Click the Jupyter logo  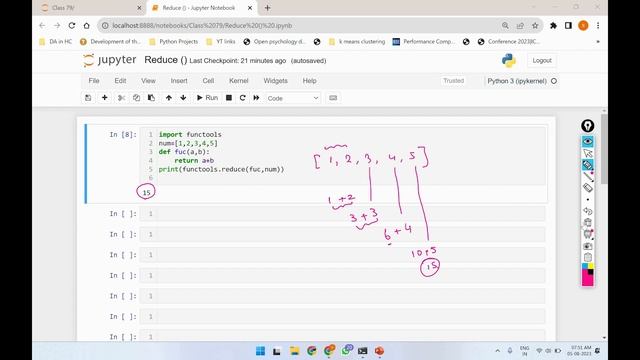point(109,60)
